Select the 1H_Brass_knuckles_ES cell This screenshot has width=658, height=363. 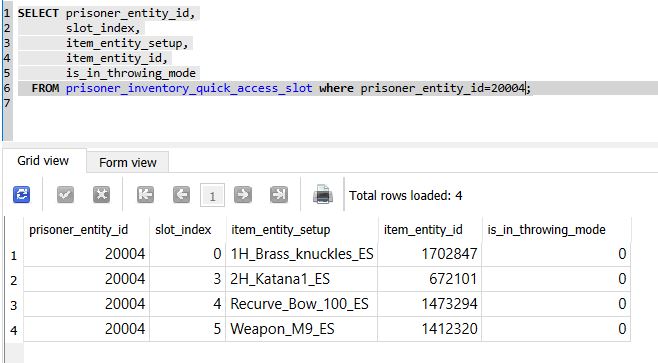tap(302, 254)
